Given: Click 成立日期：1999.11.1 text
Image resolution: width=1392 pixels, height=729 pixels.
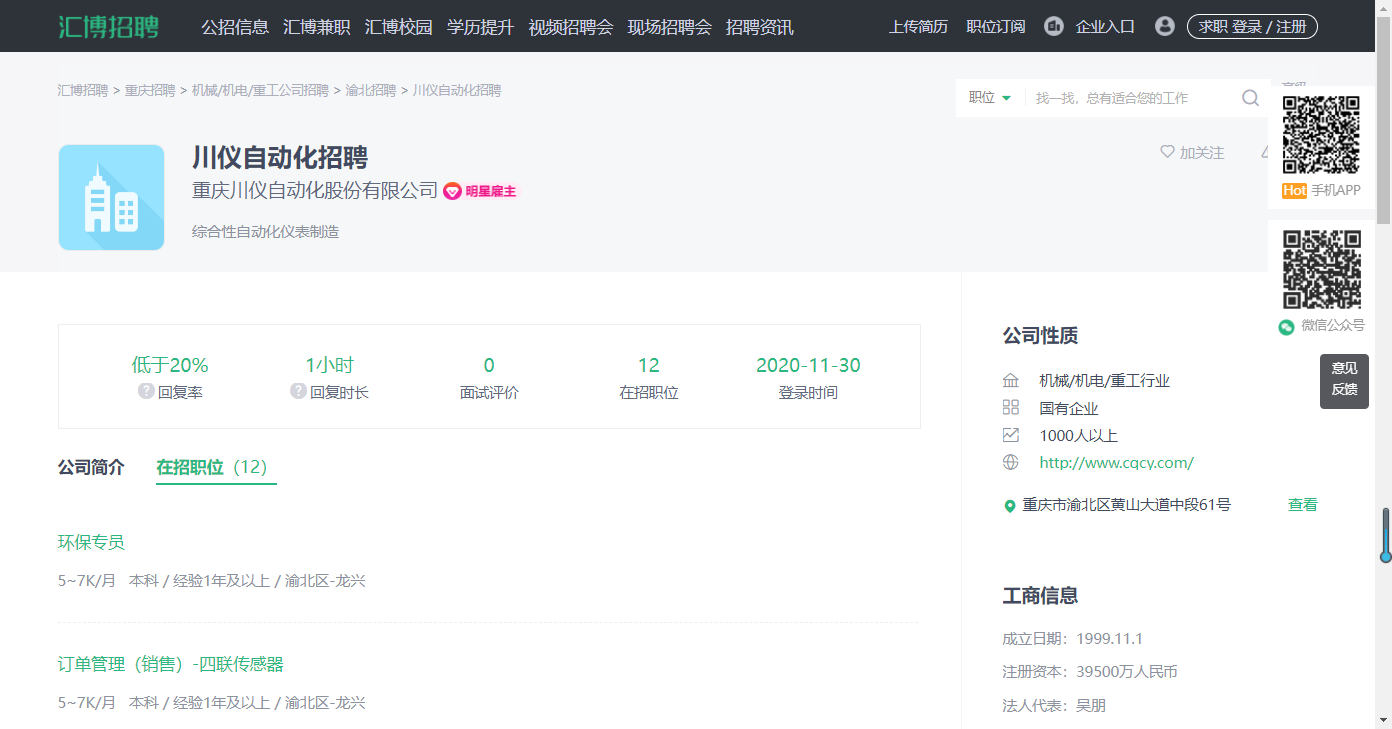Looking at the screenshot, I should click(x=1073, y=639).
